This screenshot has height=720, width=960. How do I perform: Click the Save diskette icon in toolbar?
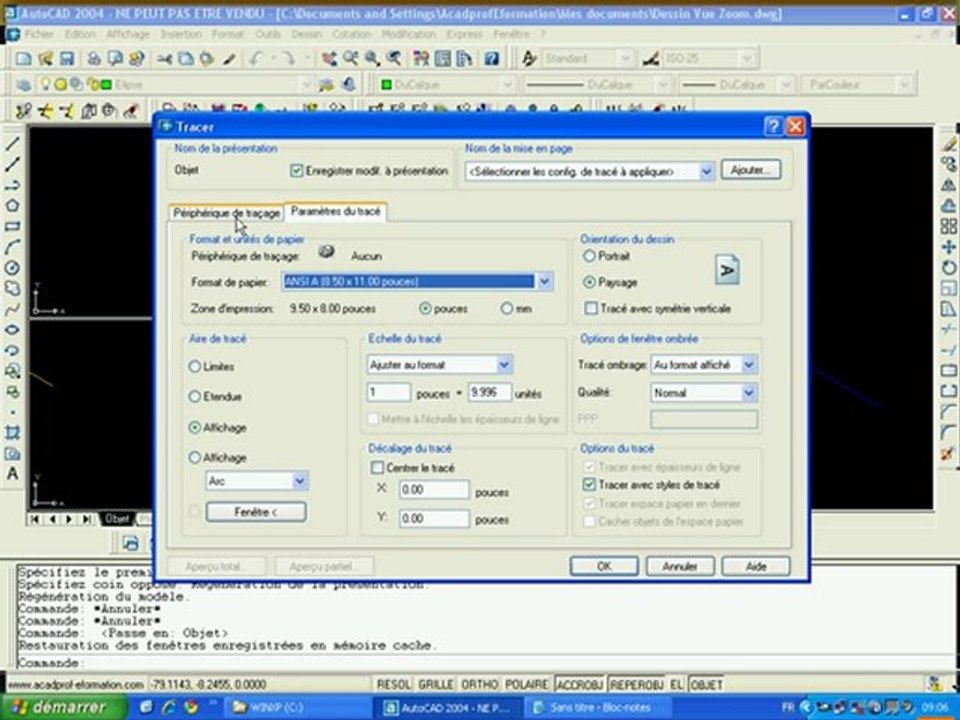tap(66, 59)
